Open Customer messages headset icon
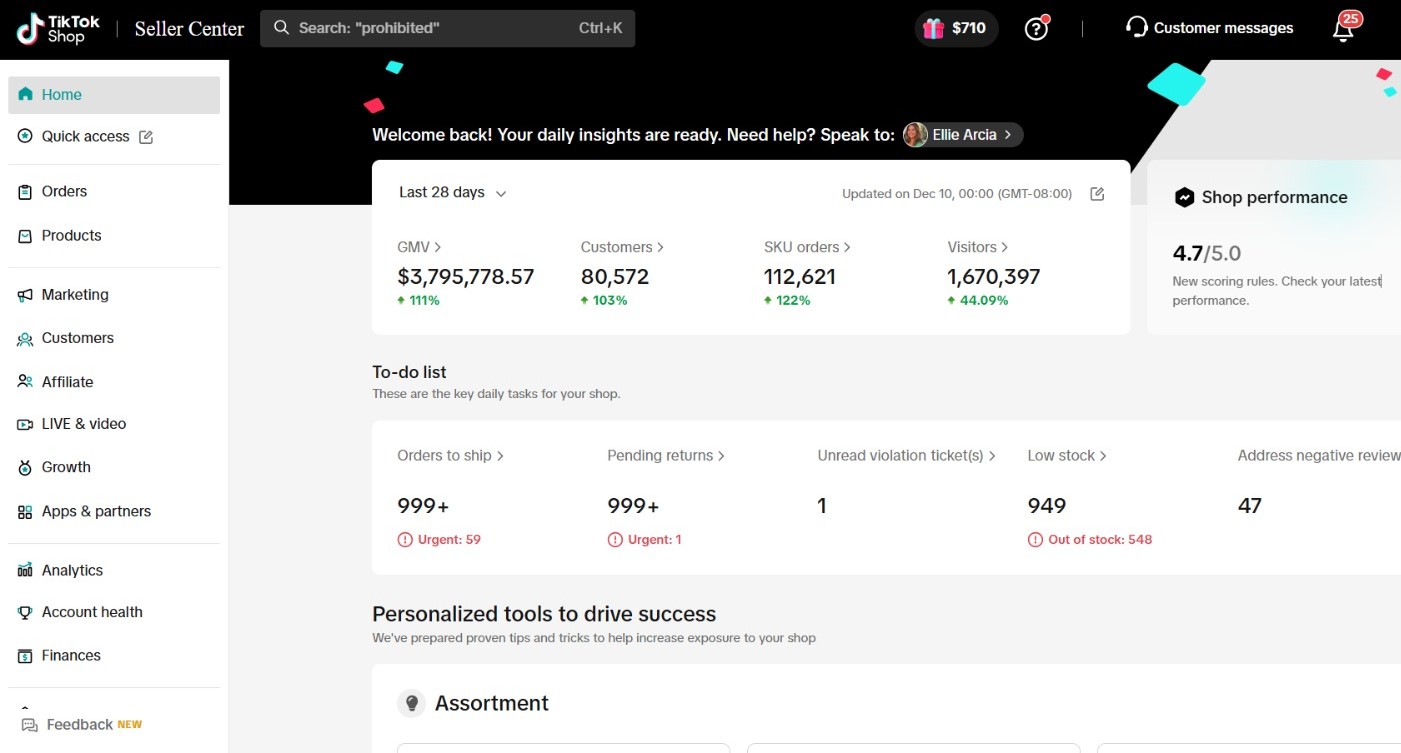 click(x=1136, y=27)
